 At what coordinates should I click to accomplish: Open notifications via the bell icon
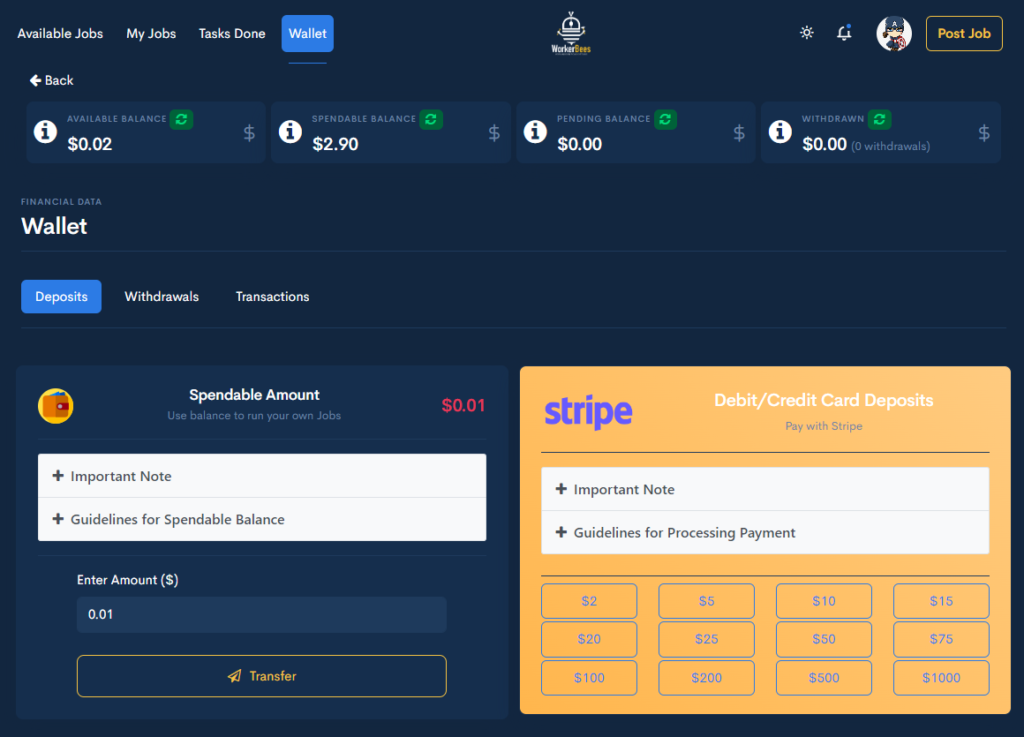[x=843, y=32]
